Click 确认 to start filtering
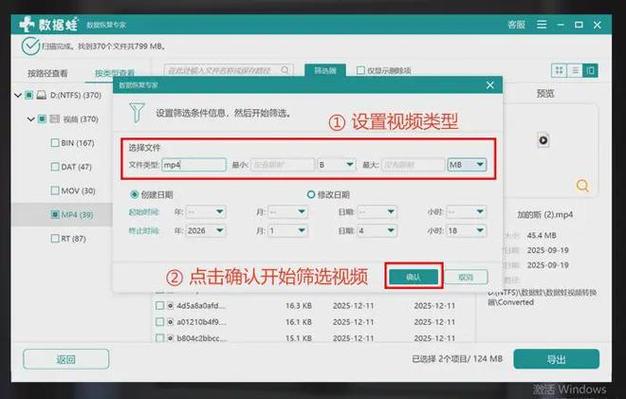 414,276
